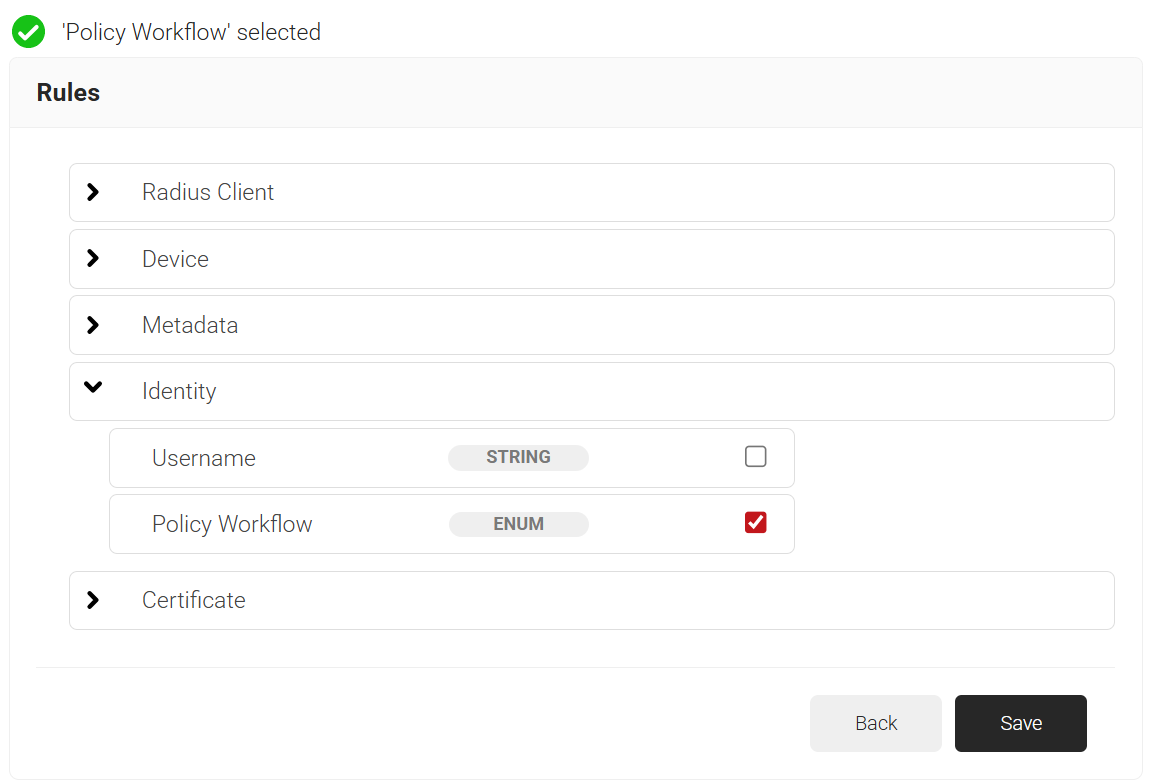Click the Rules panel heading
This screenshot has width=1149, height=783.
pyautogui.click(x=68, y=93)
